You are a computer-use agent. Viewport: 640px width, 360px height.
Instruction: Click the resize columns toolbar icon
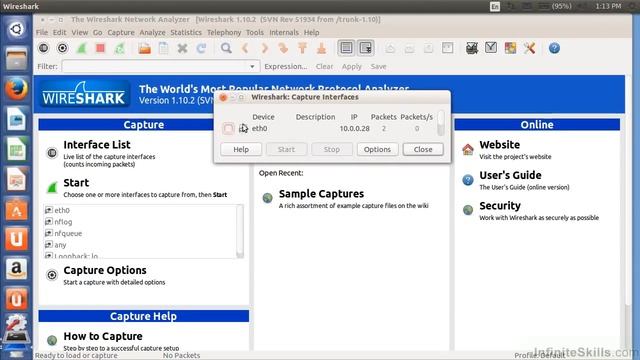(447, 48)
